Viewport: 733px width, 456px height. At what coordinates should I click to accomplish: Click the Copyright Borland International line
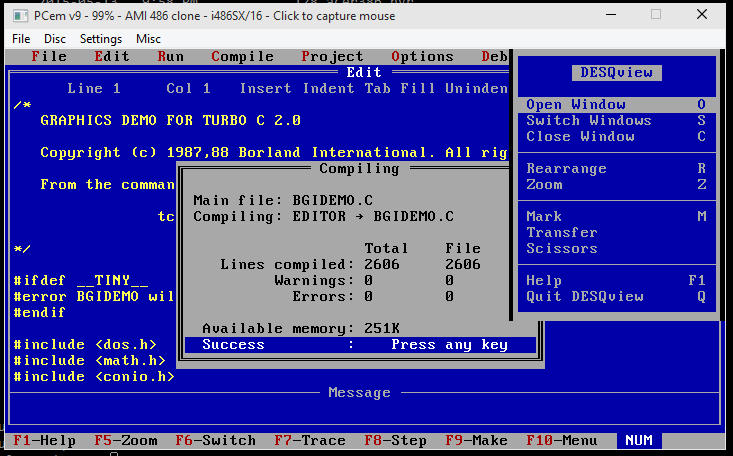tap(274, 152)
